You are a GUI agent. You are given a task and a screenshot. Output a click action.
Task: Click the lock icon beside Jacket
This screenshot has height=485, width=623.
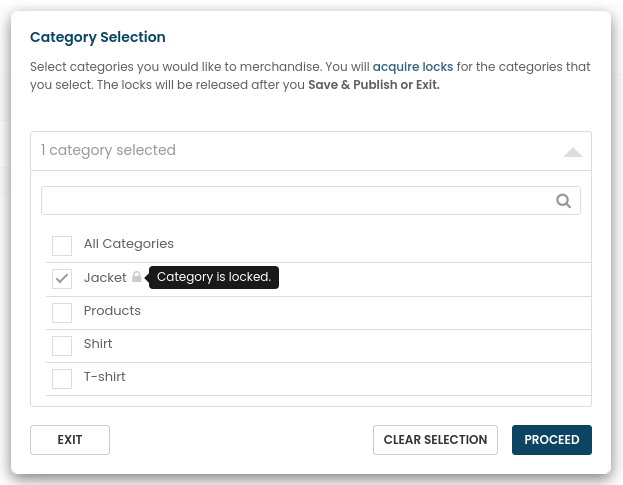tap(137, 276)
